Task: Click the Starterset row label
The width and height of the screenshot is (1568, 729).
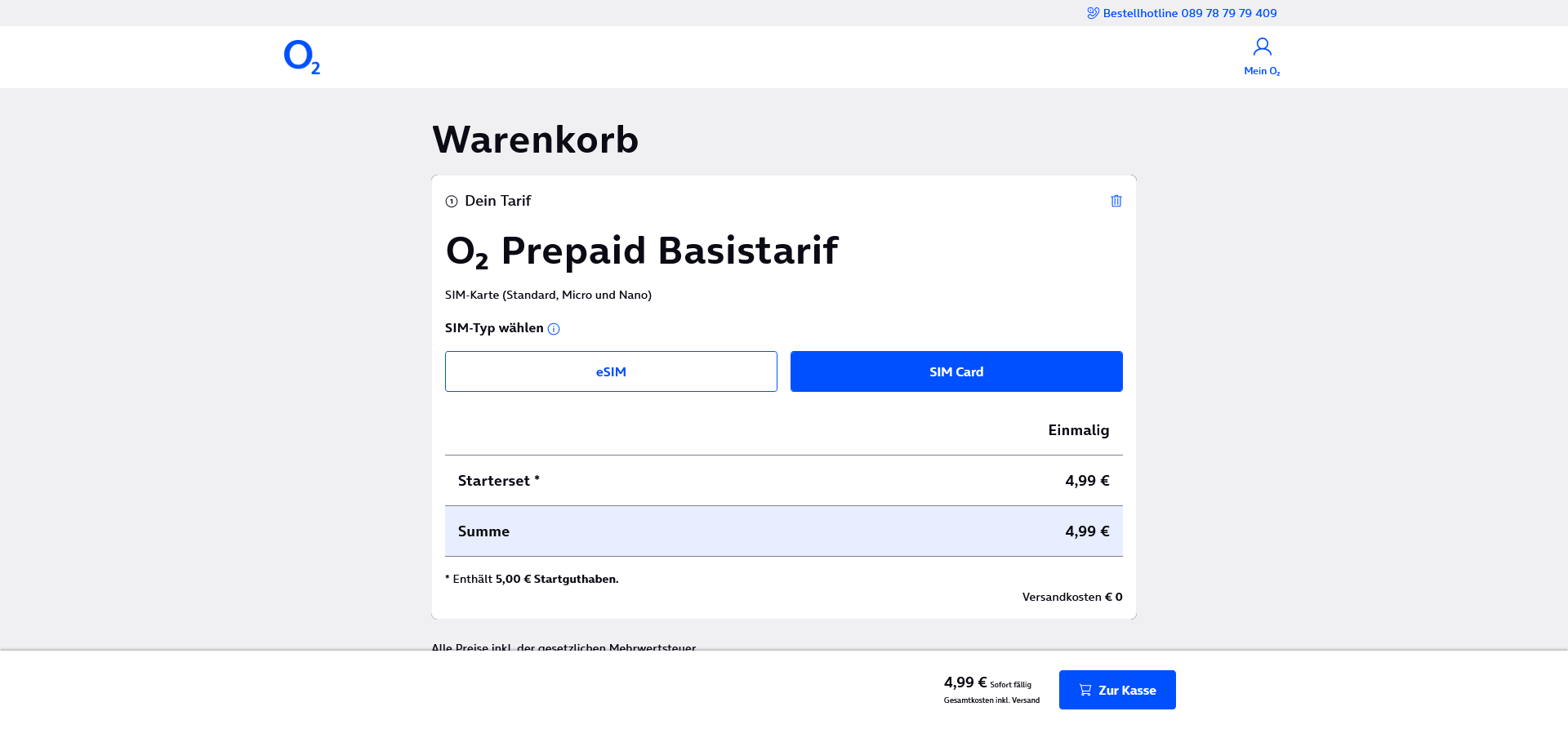Action: pos(498,481)
